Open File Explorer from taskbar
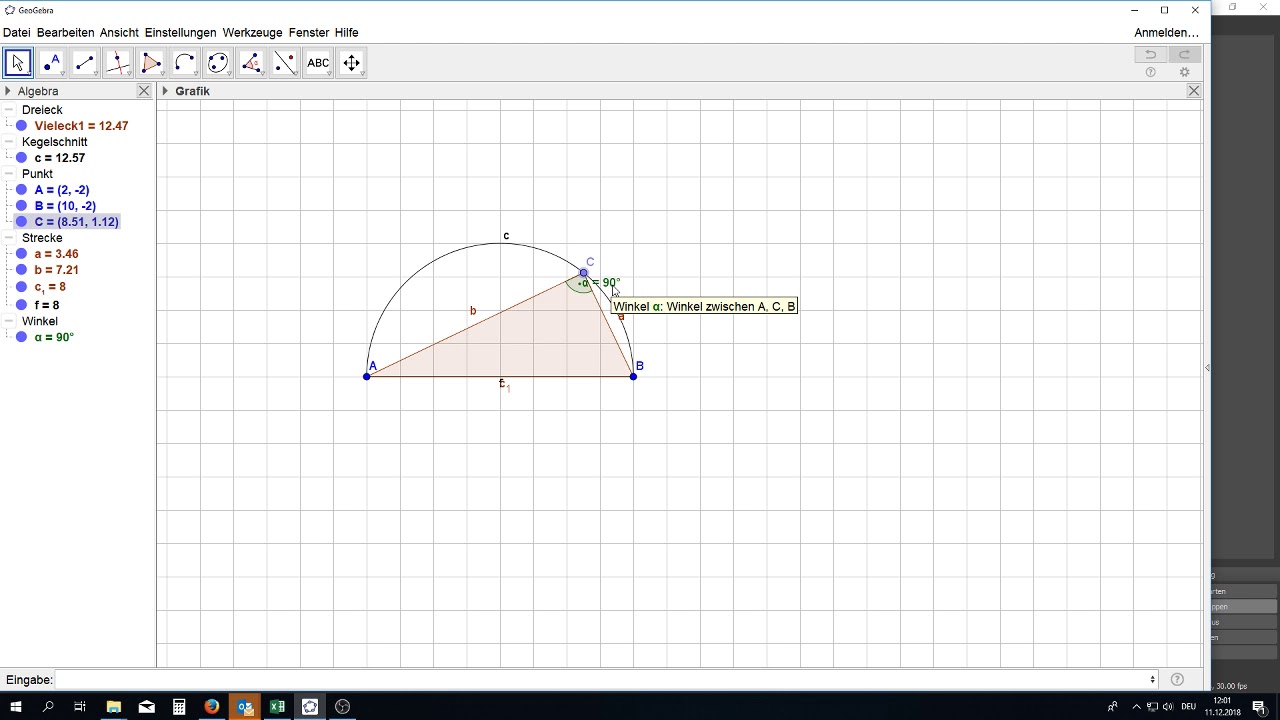The image size is (1280, 720). coord(113,707)
